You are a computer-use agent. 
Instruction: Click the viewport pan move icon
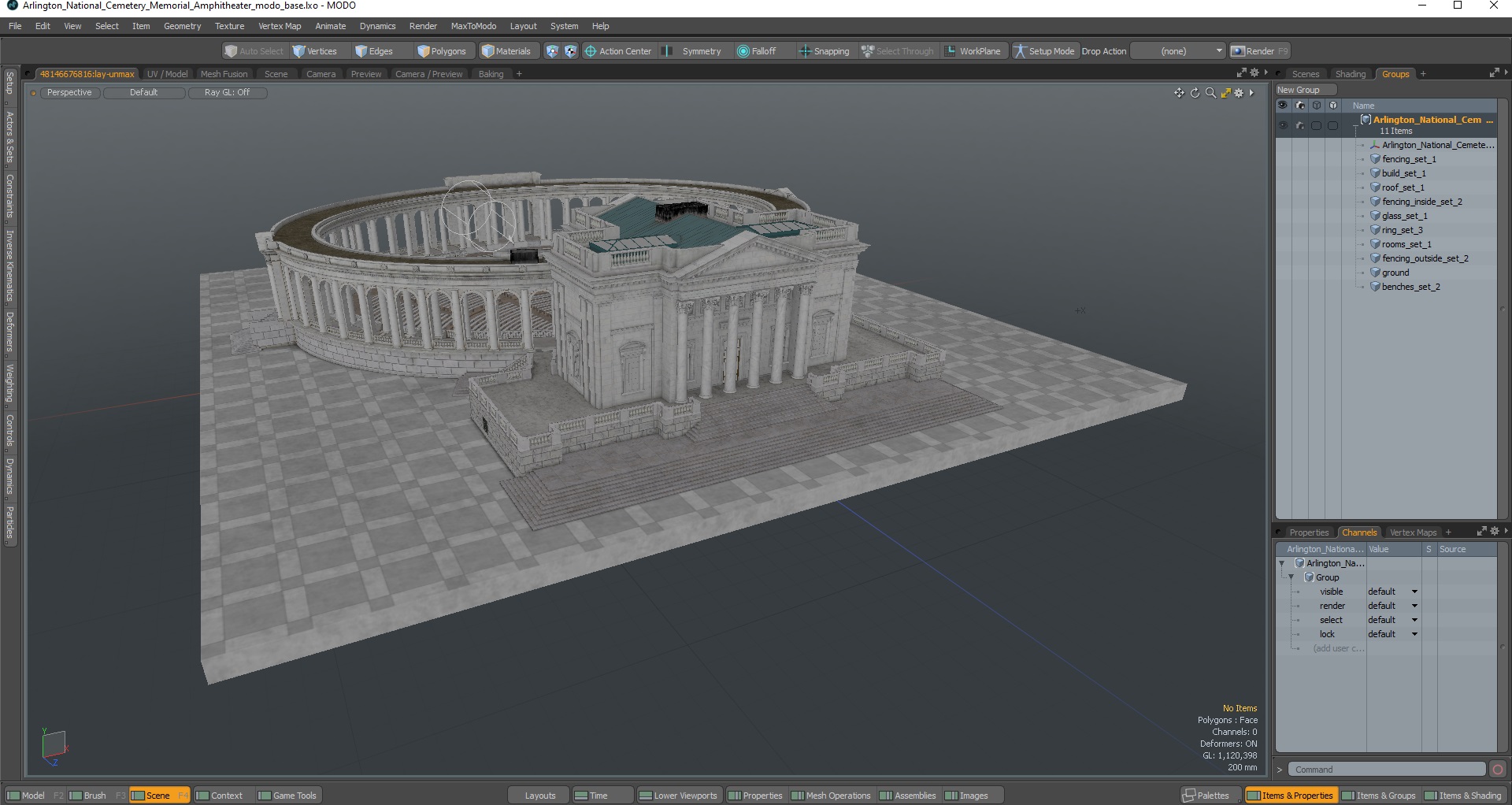point(1179,93)
